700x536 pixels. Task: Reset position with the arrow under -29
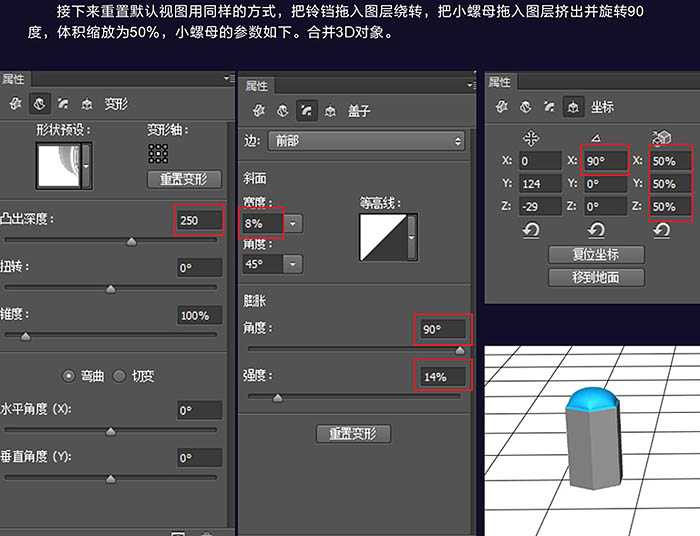(x=531, y=230)
